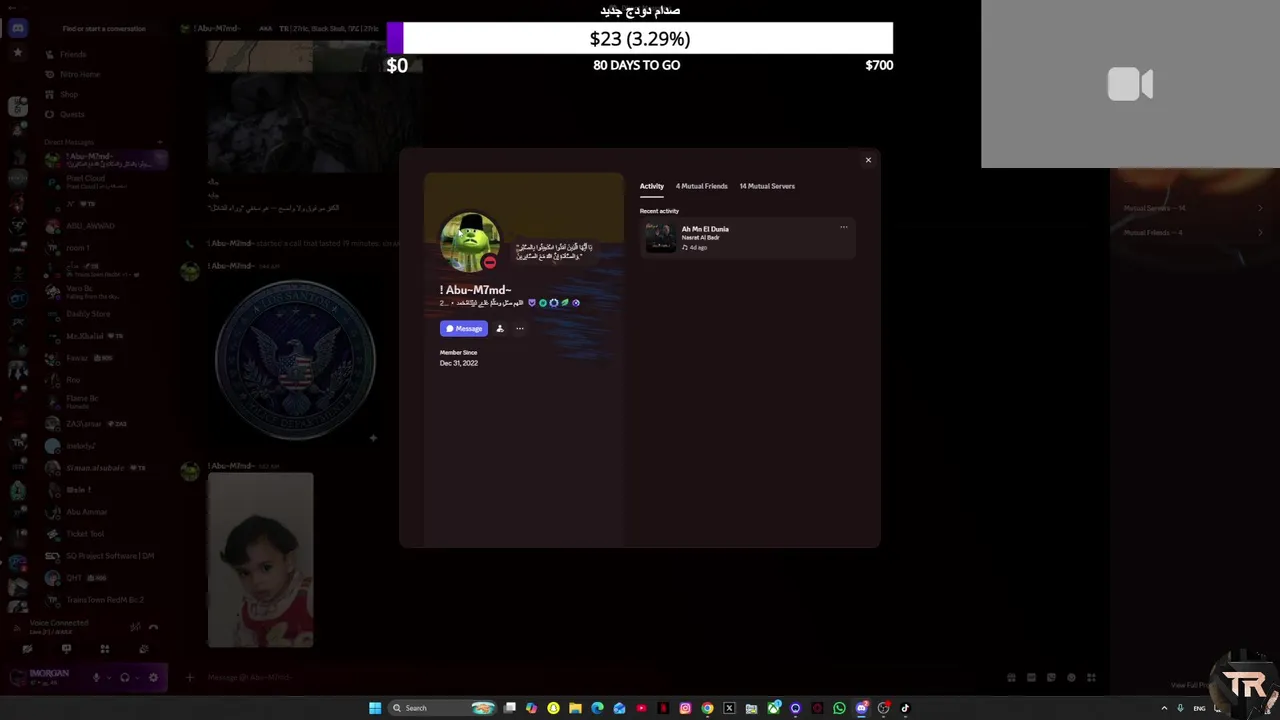Open TikTok from the taskbar
Screen dimensions: 1280x720
[x=905, y=708]
